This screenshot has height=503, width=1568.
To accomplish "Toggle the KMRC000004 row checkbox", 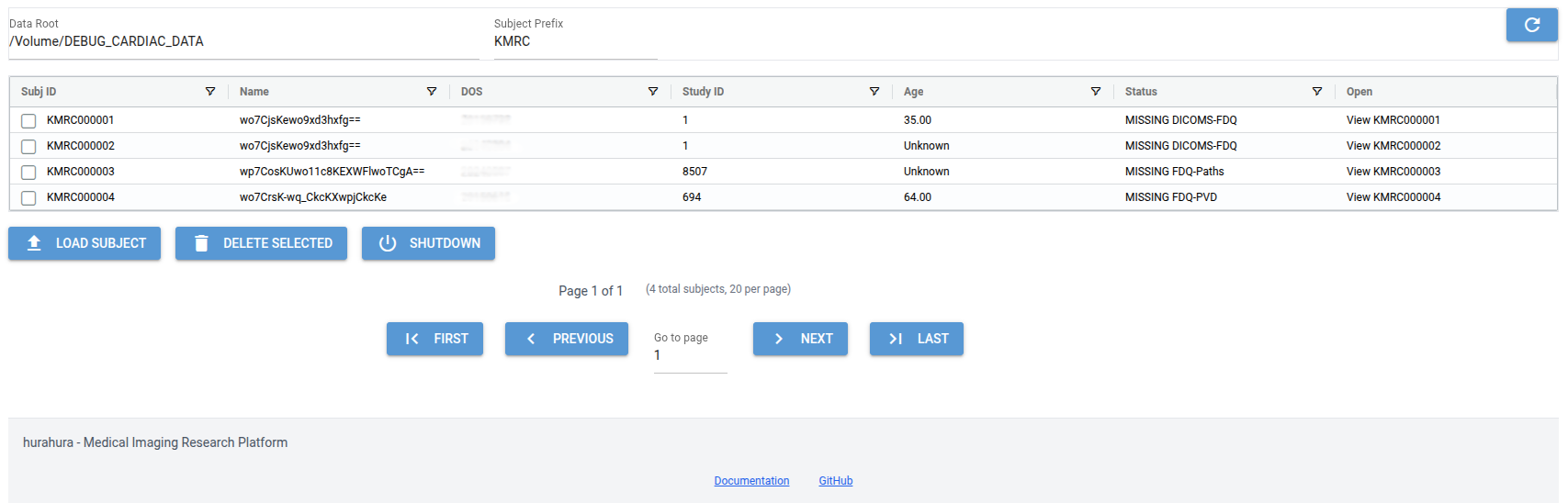I will [x=28, y=198].
